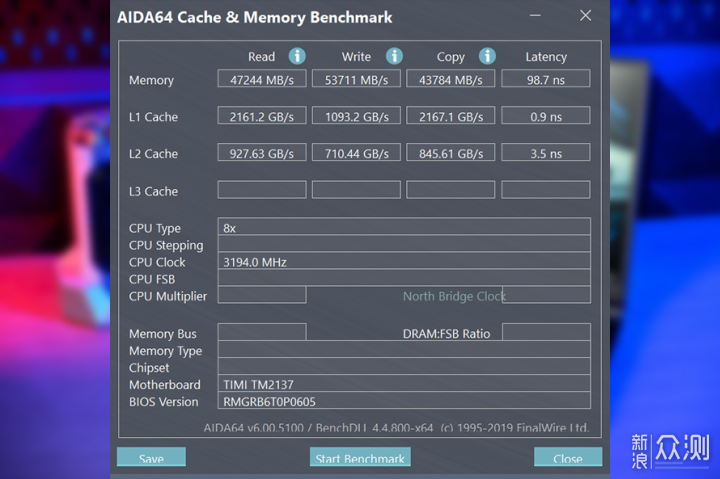Click the empty CPU Stepping field
720x479 pixels.
tap(404, 244)
